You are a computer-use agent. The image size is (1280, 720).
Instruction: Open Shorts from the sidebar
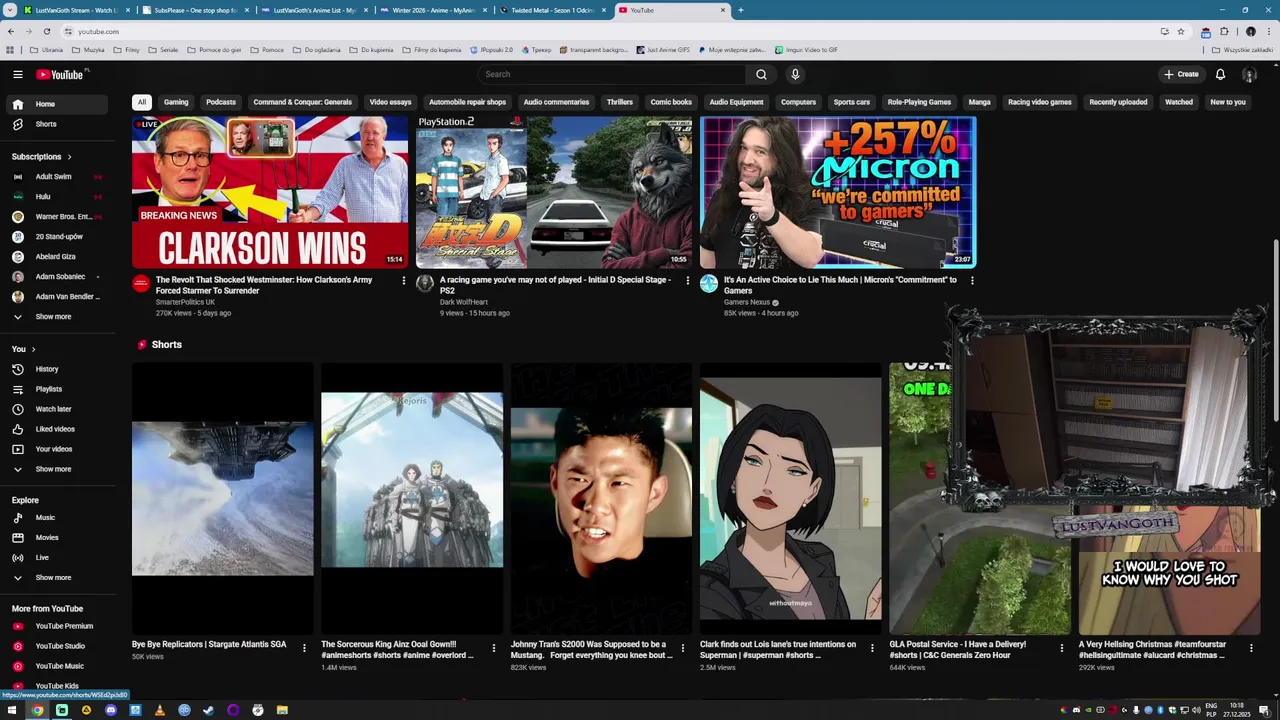pyautogui.click(x=58, y=124)
